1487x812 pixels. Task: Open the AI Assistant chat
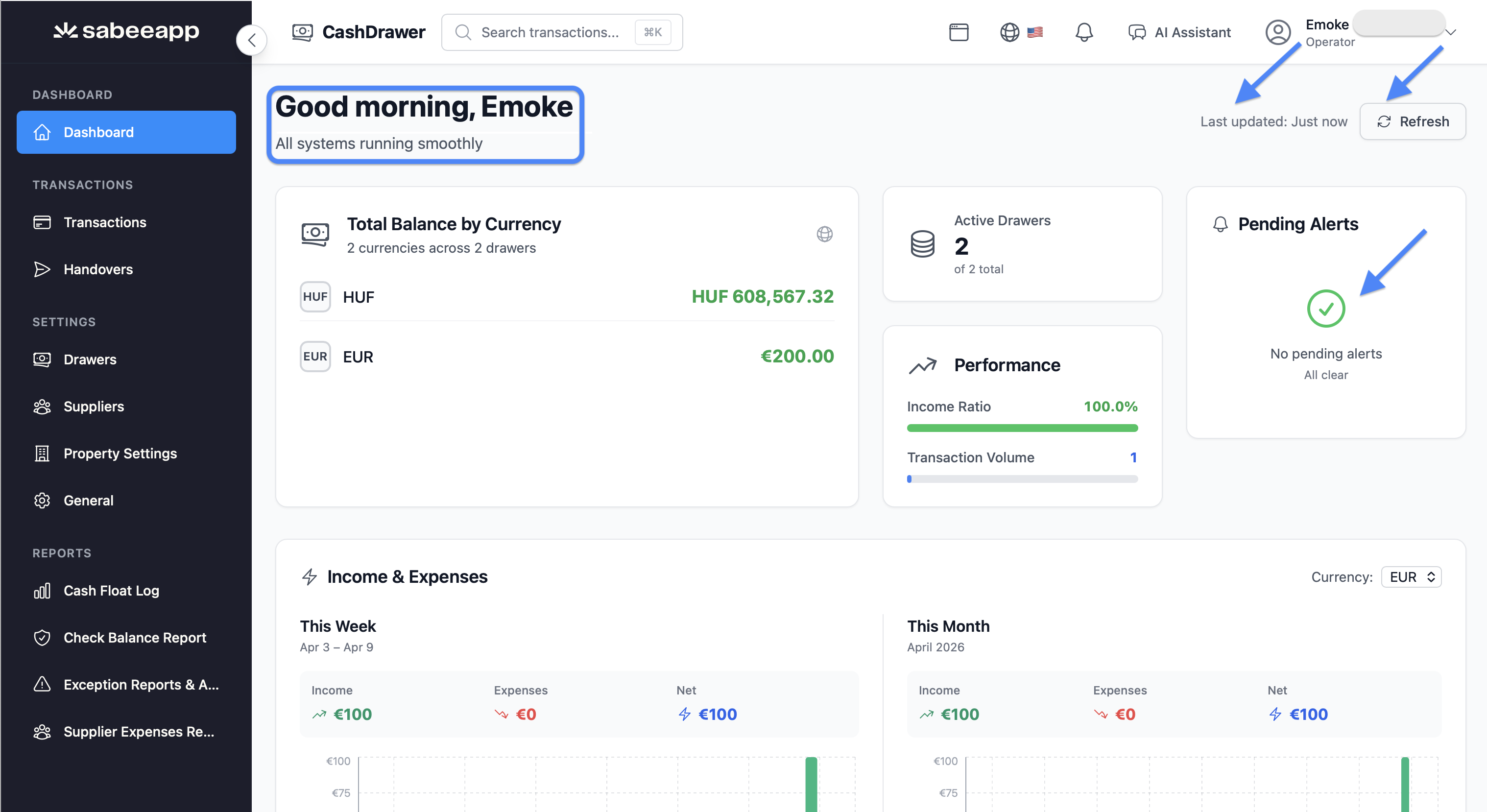tap(1179, 32)
